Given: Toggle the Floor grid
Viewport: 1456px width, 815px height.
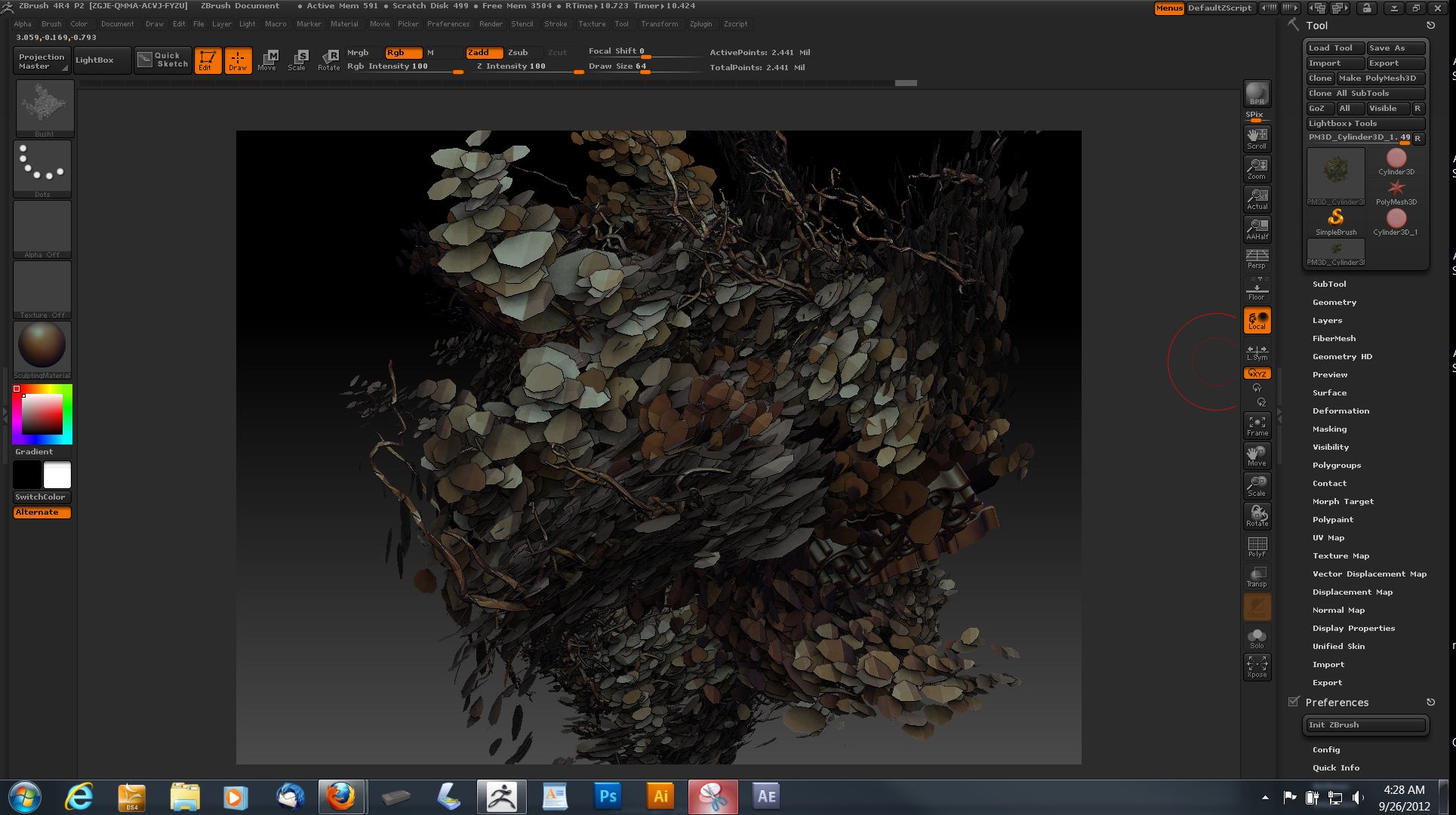Looking at the screenshot, I should tap(1257, 289).
